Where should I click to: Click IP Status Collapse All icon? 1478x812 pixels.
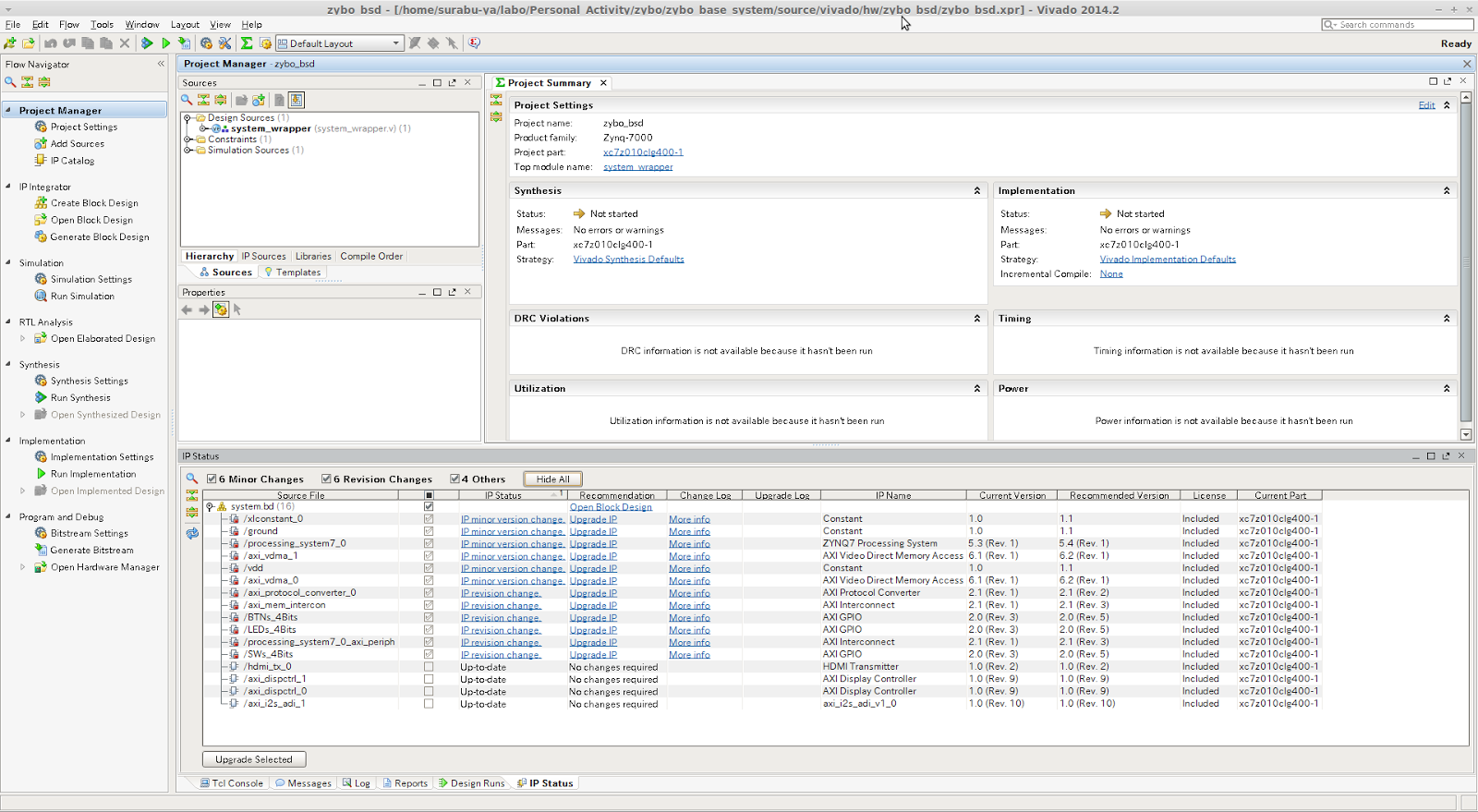[192, 495]
